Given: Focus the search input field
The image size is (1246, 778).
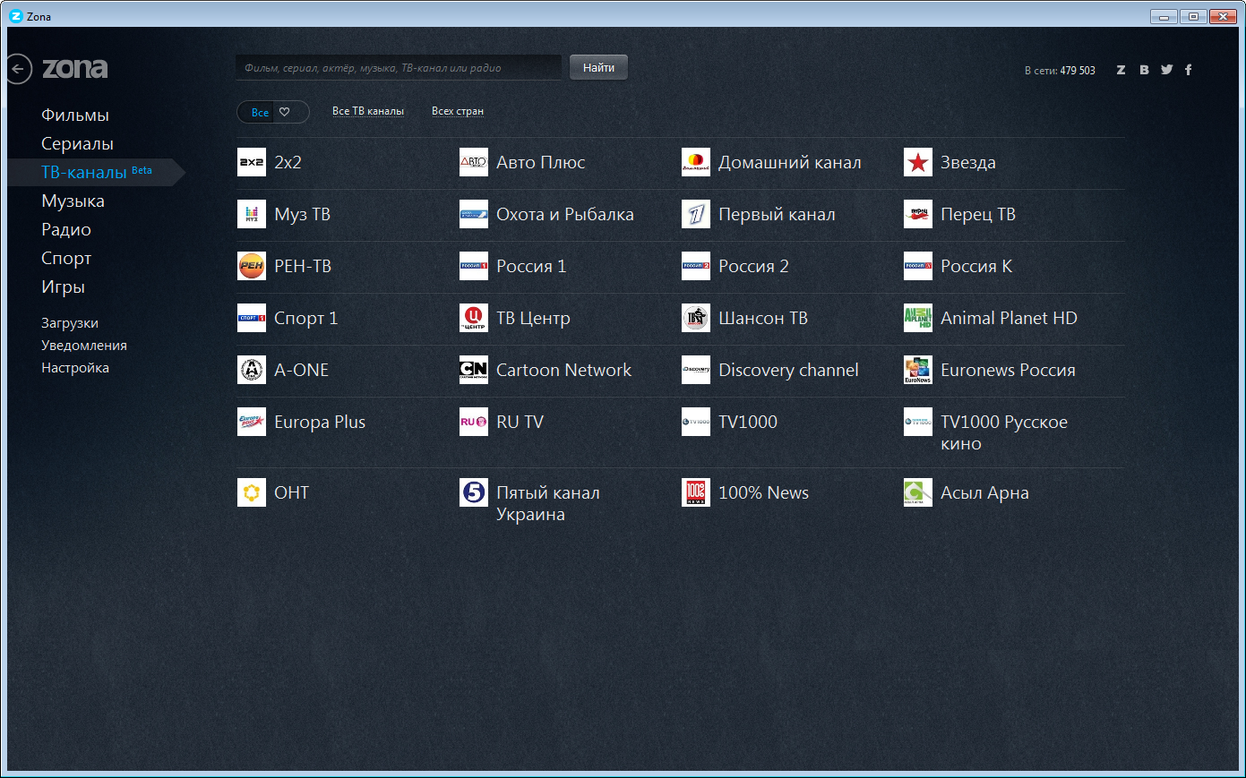Looking at the screenshot, I should click(x=398, y=68).
